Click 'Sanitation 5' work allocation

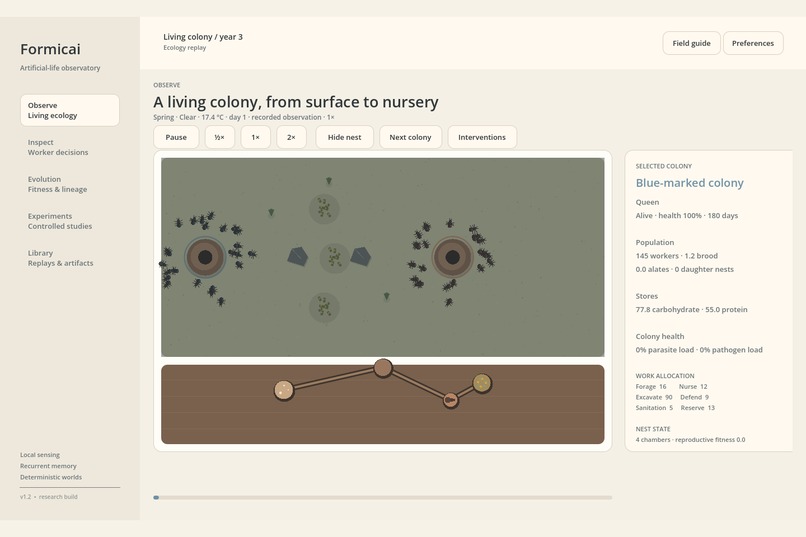coord(654,408)
